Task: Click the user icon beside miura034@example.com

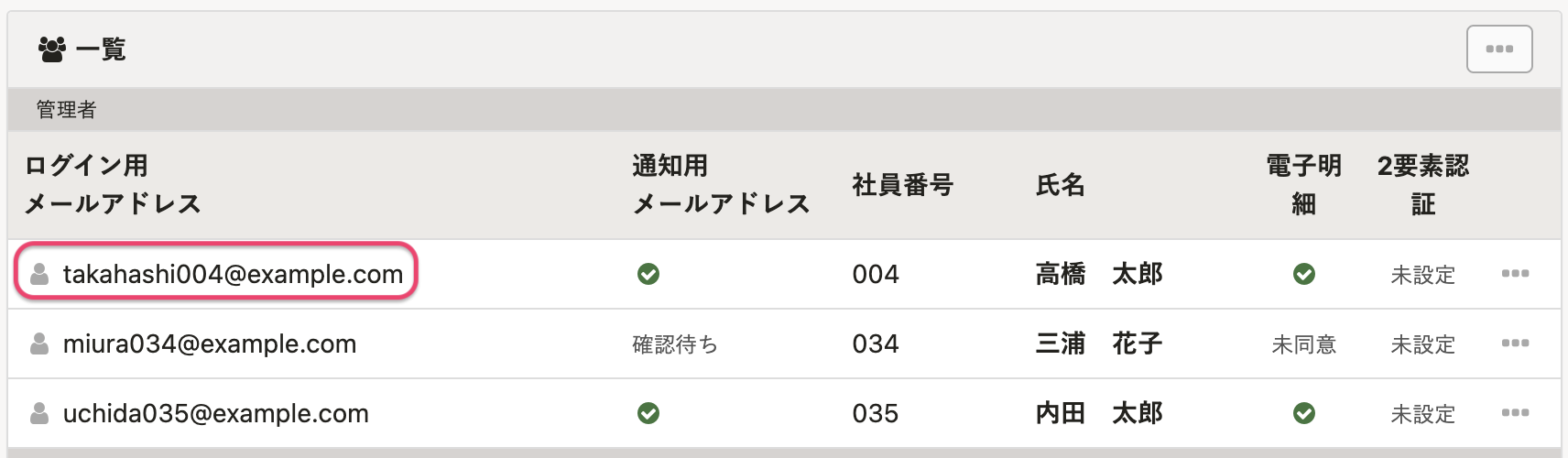Action: click(39, 343)
